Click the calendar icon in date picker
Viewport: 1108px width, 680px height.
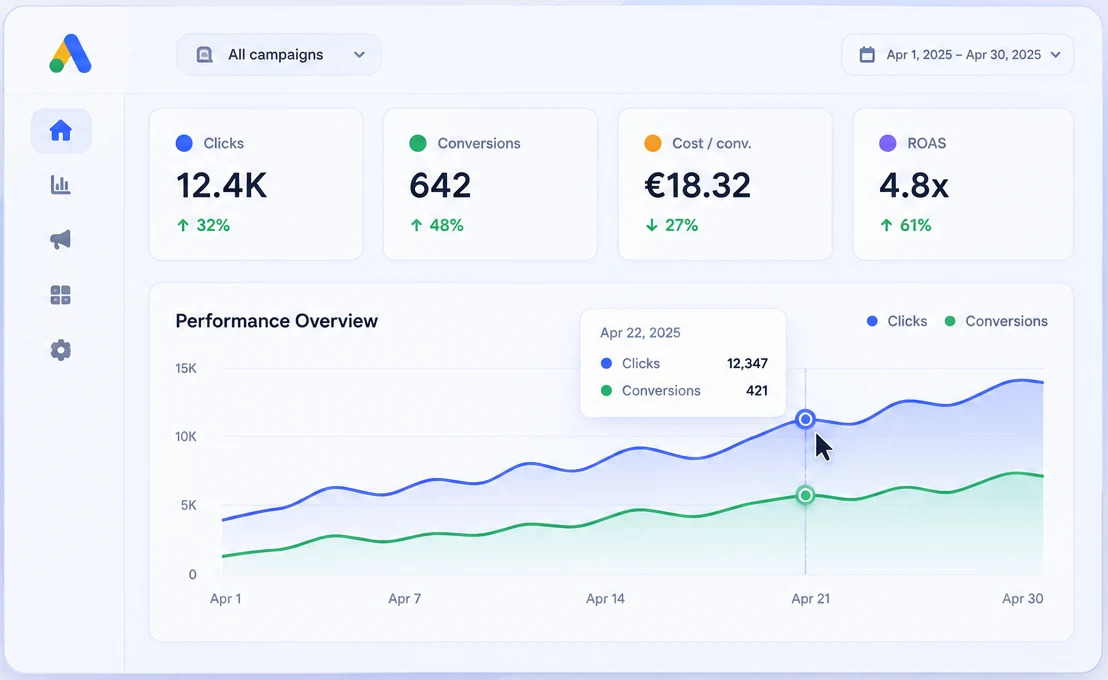tap(867, 54)
